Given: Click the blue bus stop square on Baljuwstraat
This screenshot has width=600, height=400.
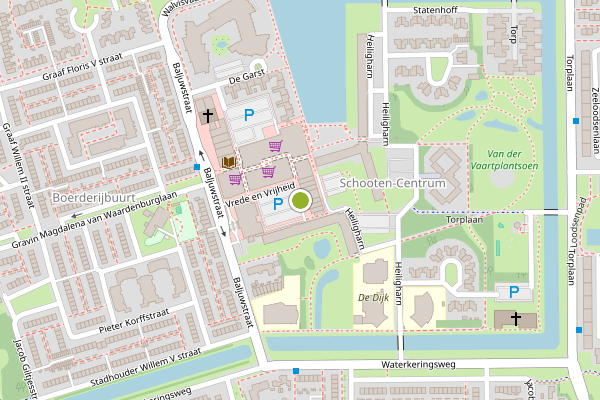Looking at the screenshot, I should 197,167.
